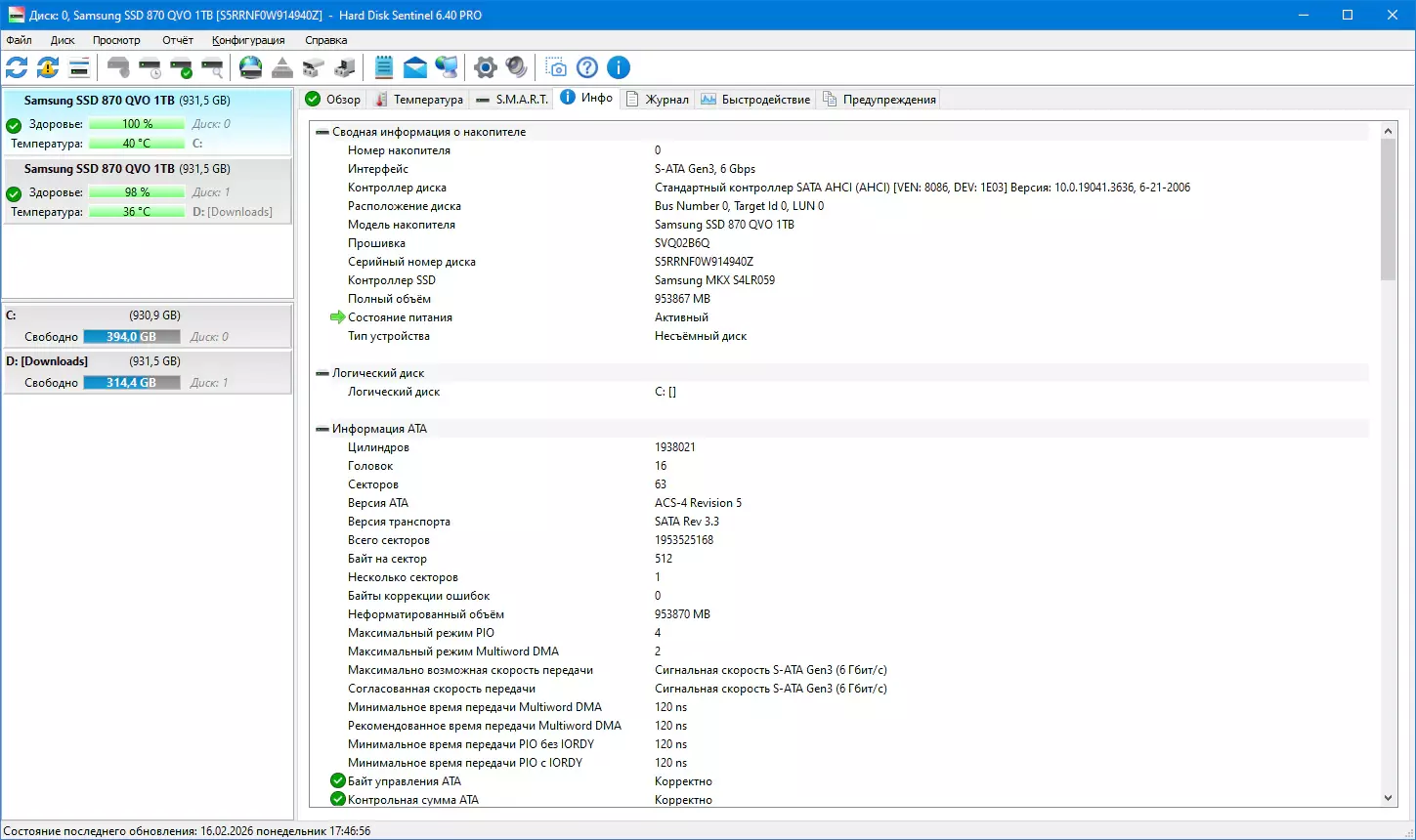Select the second Samsung SSD with 98% health
Viewport: 1416px width, 840px height.
point(147,190)
